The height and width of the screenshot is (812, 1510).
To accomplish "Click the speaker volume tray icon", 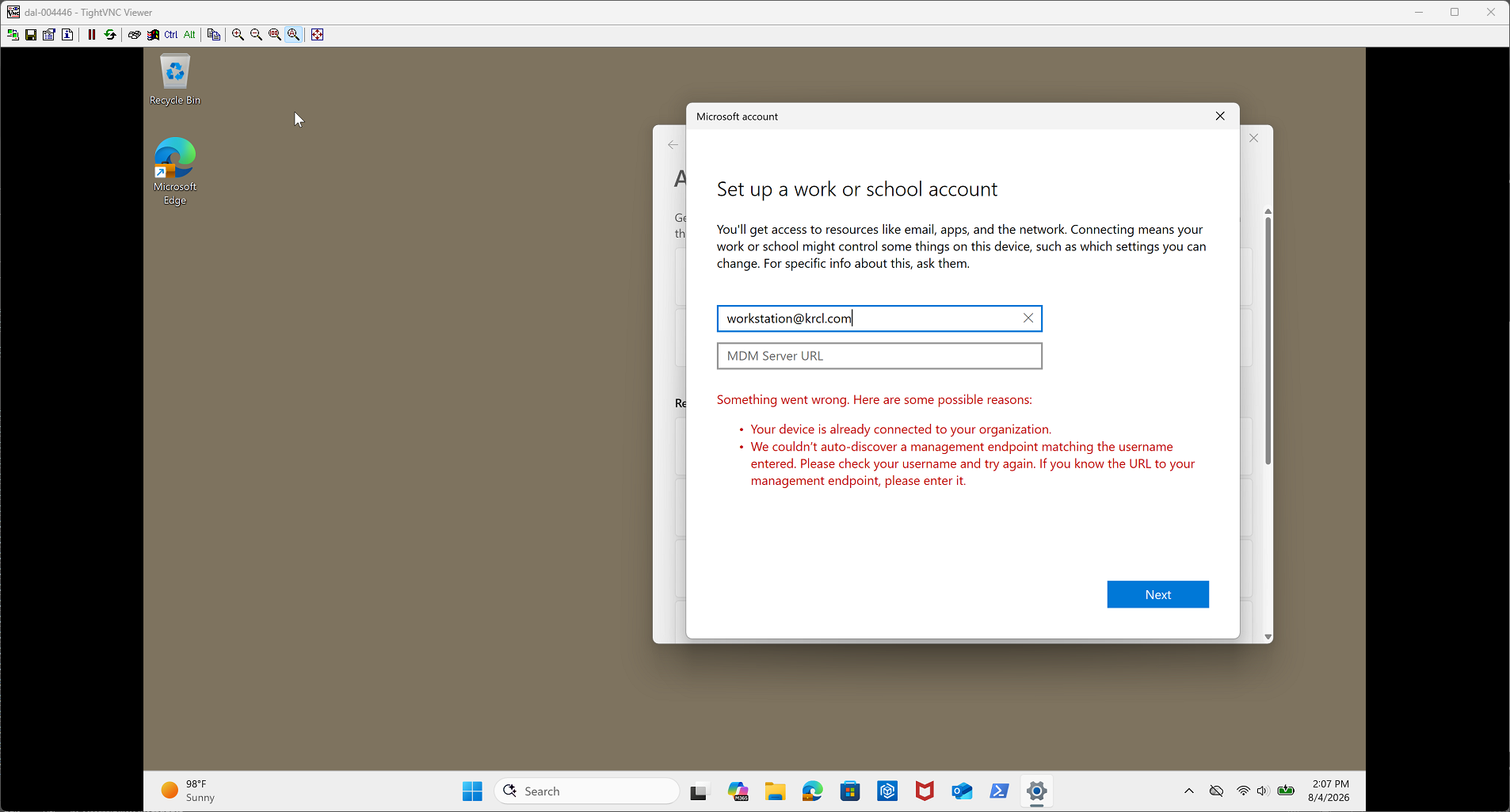I will click(1262, 791).
